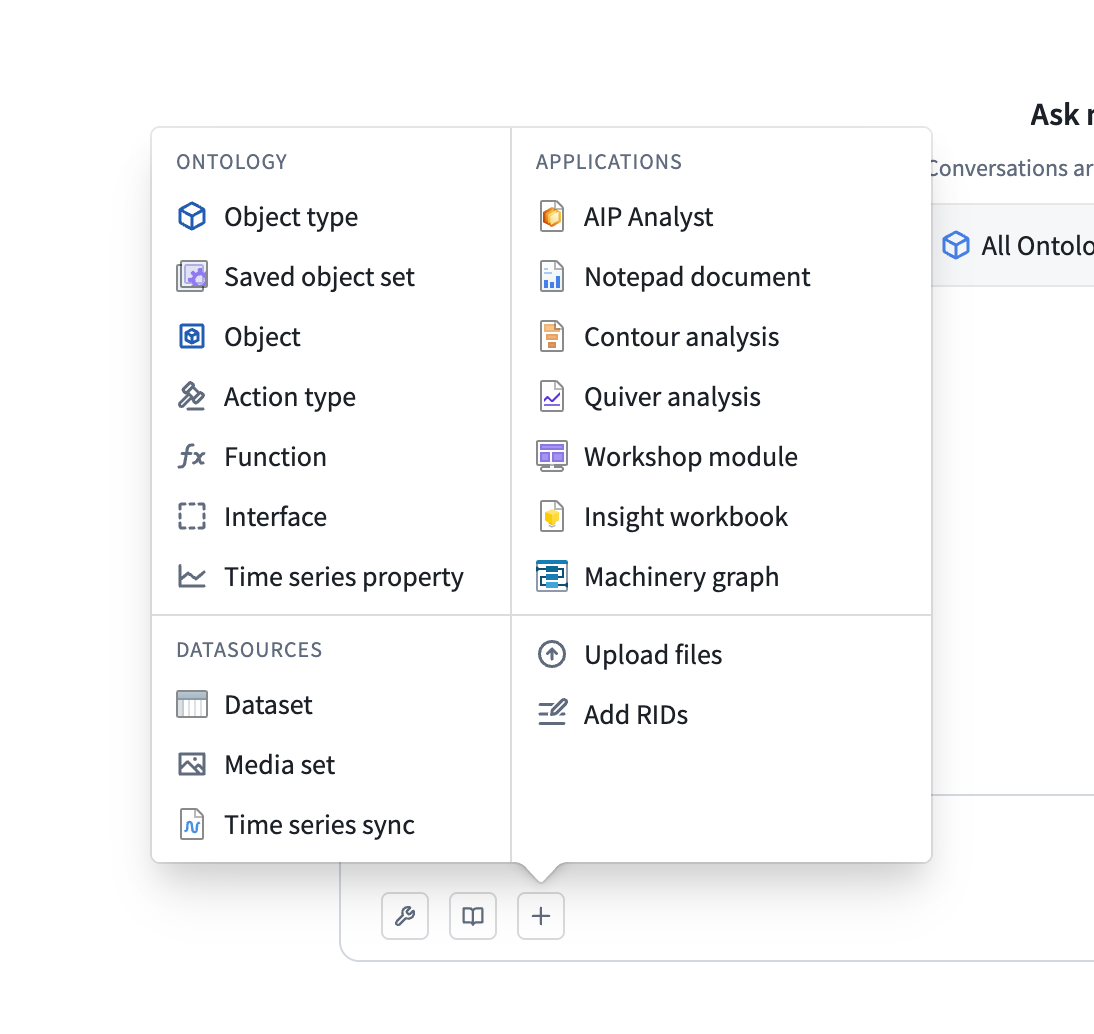Screen dimensions: 1094x1034
Task: Click the Workshop module icon
Action: 552,456
